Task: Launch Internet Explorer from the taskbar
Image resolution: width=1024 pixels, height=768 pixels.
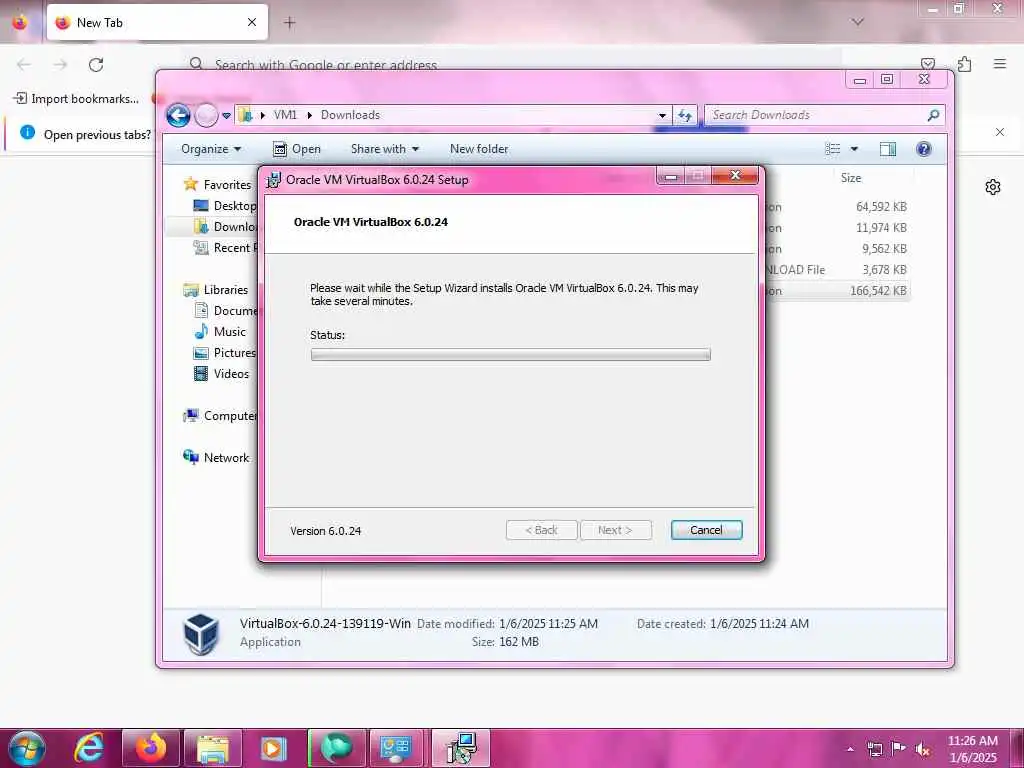Action: tap(89, 748)
